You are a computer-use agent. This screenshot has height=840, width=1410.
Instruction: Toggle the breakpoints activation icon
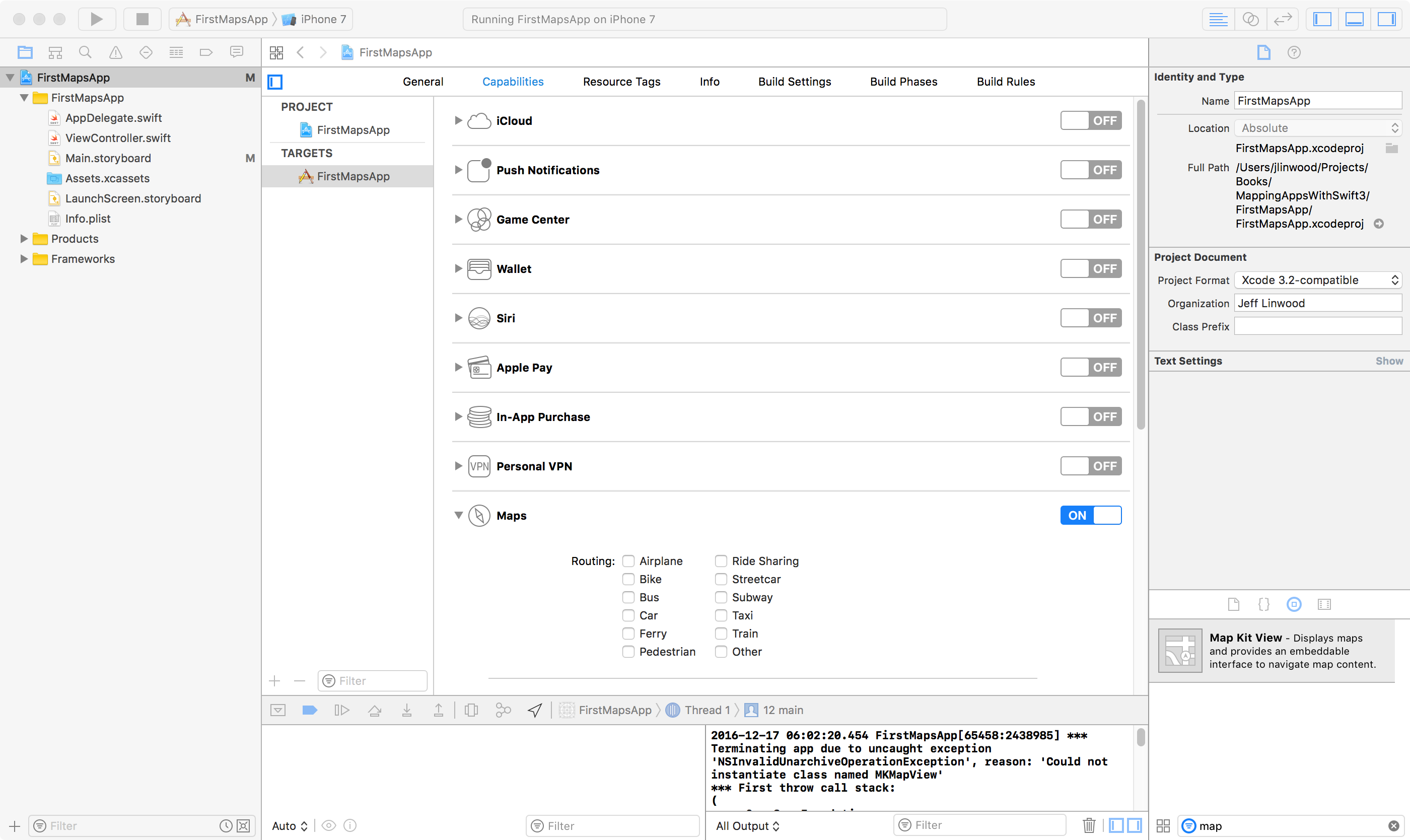[x=310, y=710]
